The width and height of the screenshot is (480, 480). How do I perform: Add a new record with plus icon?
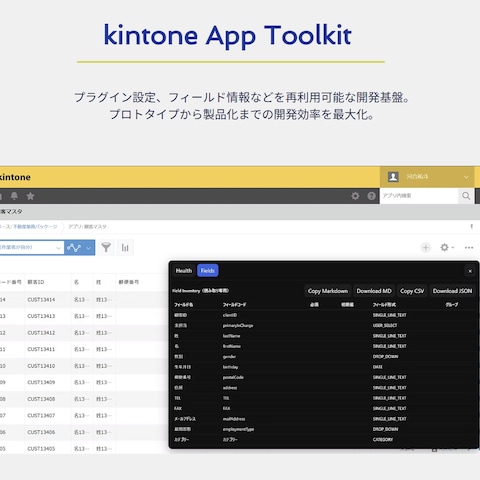tap(426, 248)
